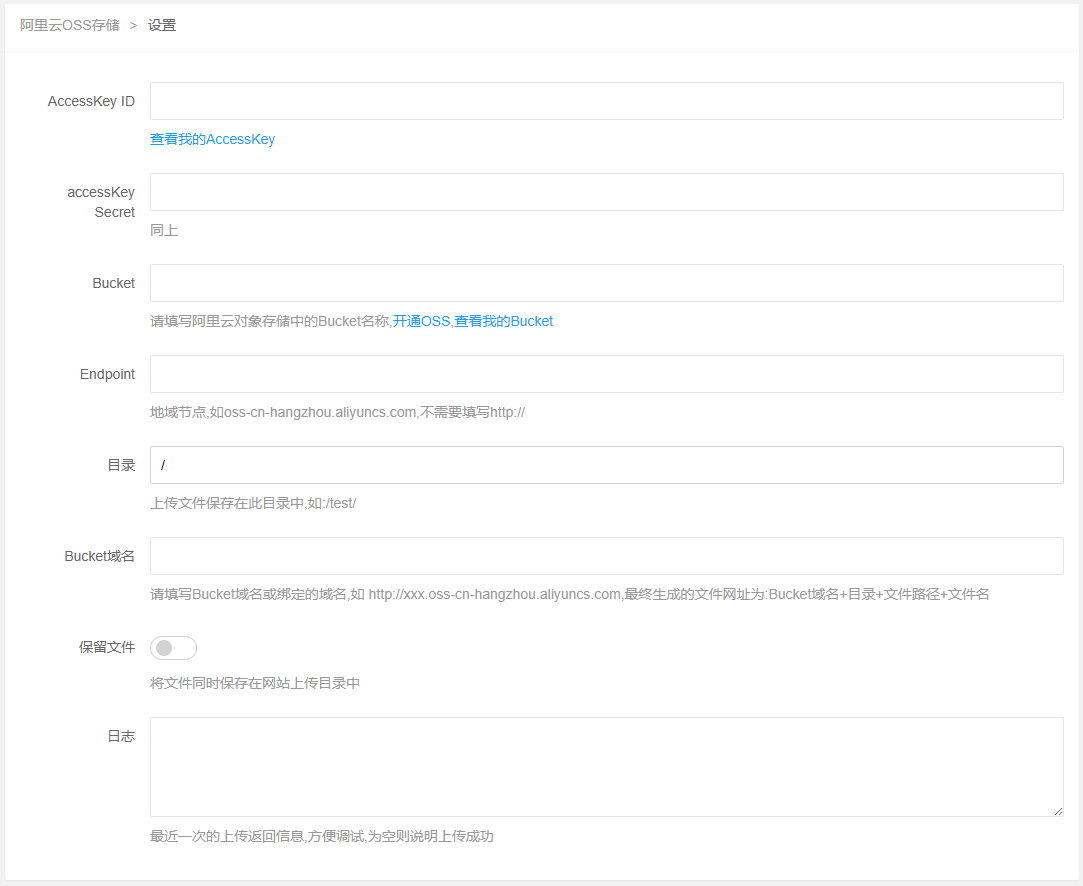Click the AccessKey ID input field
This screenshot has height=886, width=1083.
coord(606,101)
